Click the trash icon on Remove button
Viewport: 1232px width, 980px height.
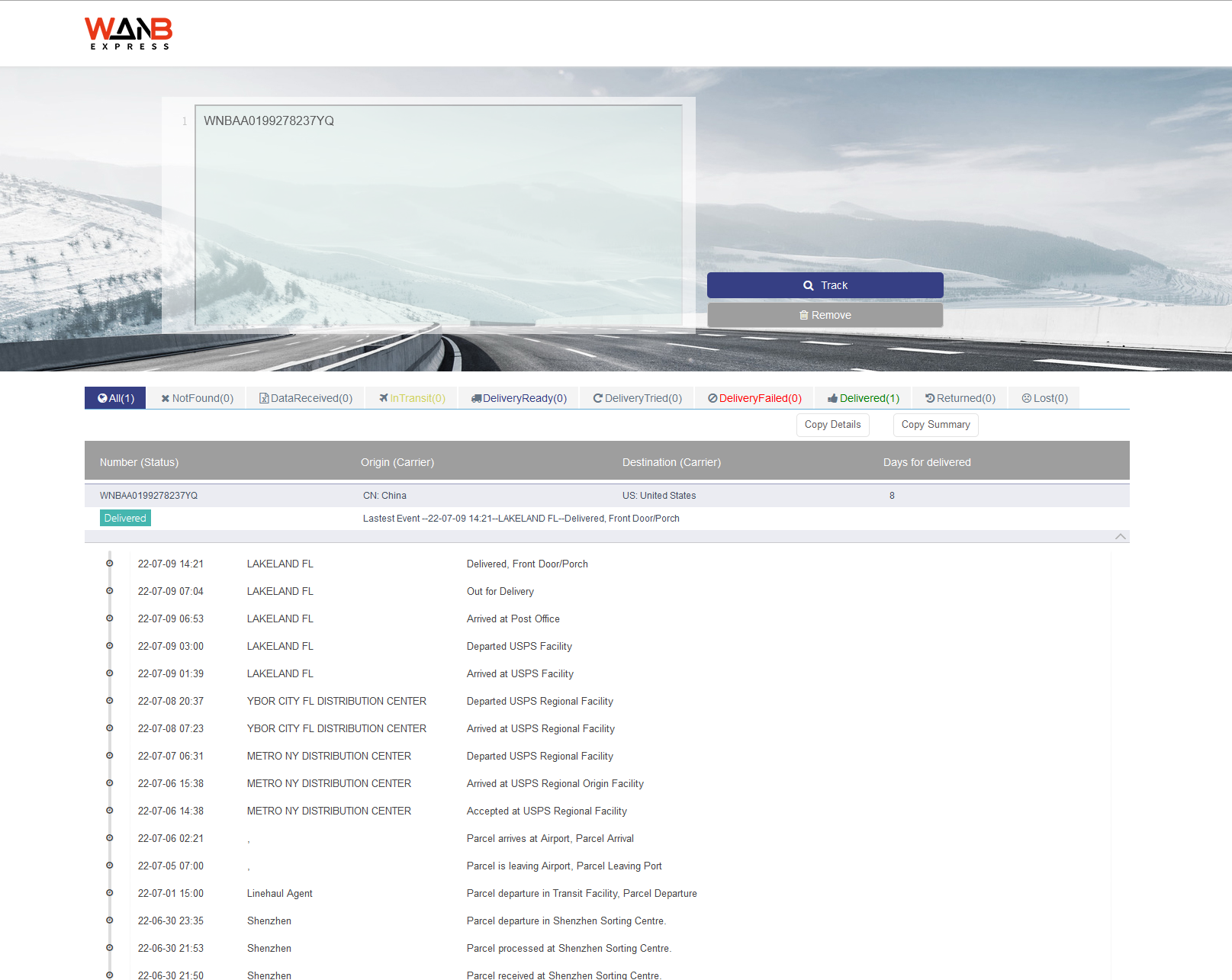pos(803,315)
